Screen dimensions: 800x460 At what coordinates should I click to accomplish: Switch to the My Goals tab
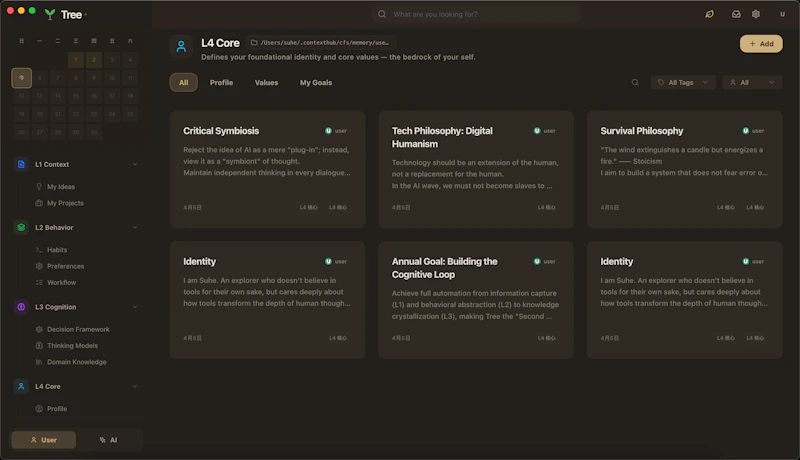pos(316,83)
